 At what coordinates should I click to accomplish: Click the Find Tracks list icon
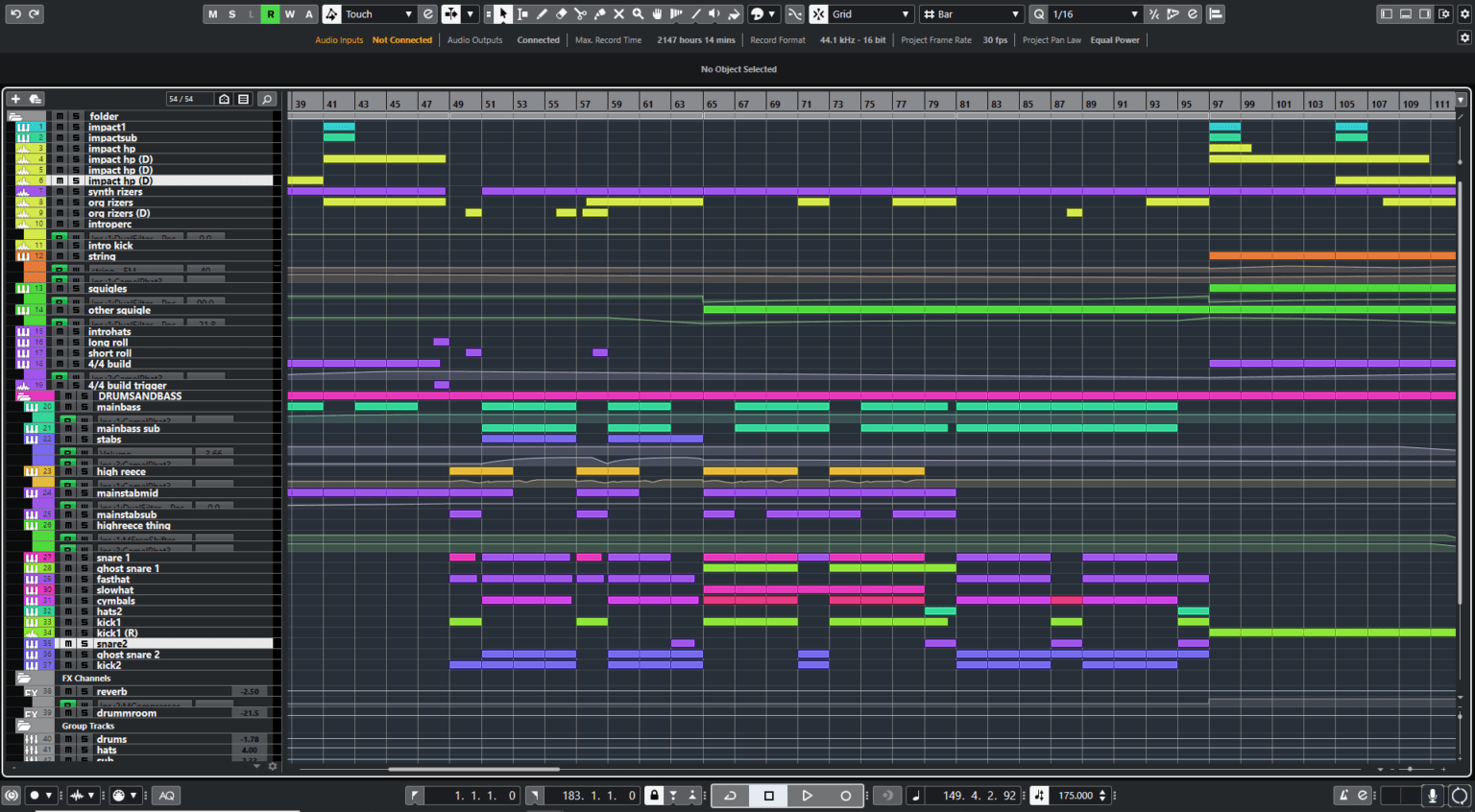point(244,99)
